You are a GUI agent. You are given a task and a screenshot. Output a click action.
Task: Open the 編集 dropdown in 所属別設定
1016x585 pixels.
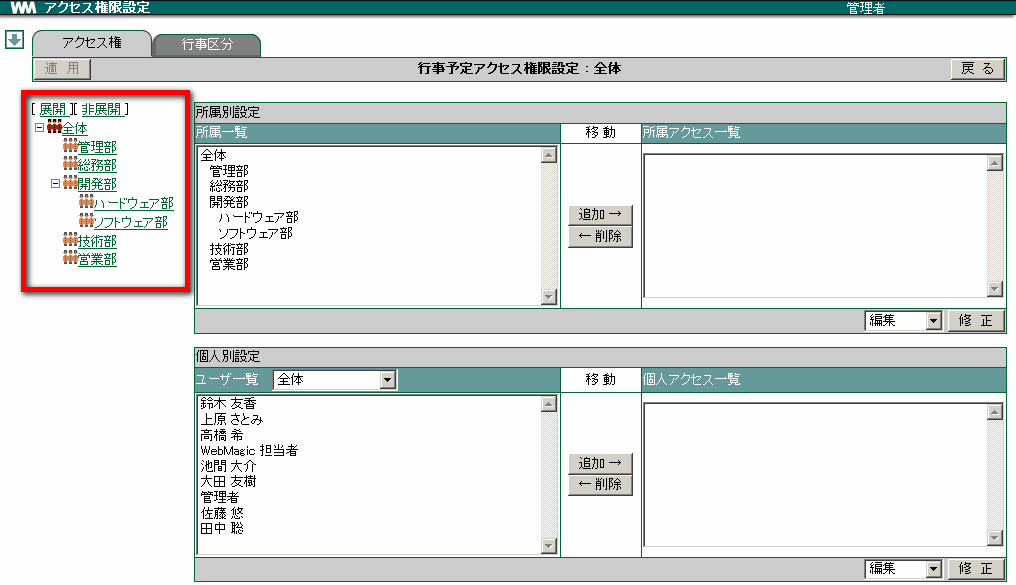933,321
